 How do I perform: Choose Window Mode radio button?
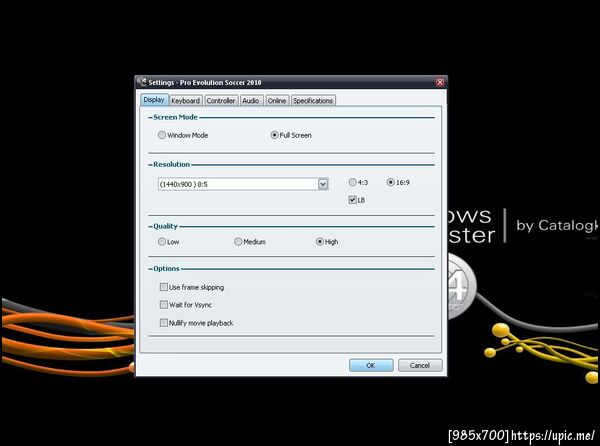coord(162,135)
